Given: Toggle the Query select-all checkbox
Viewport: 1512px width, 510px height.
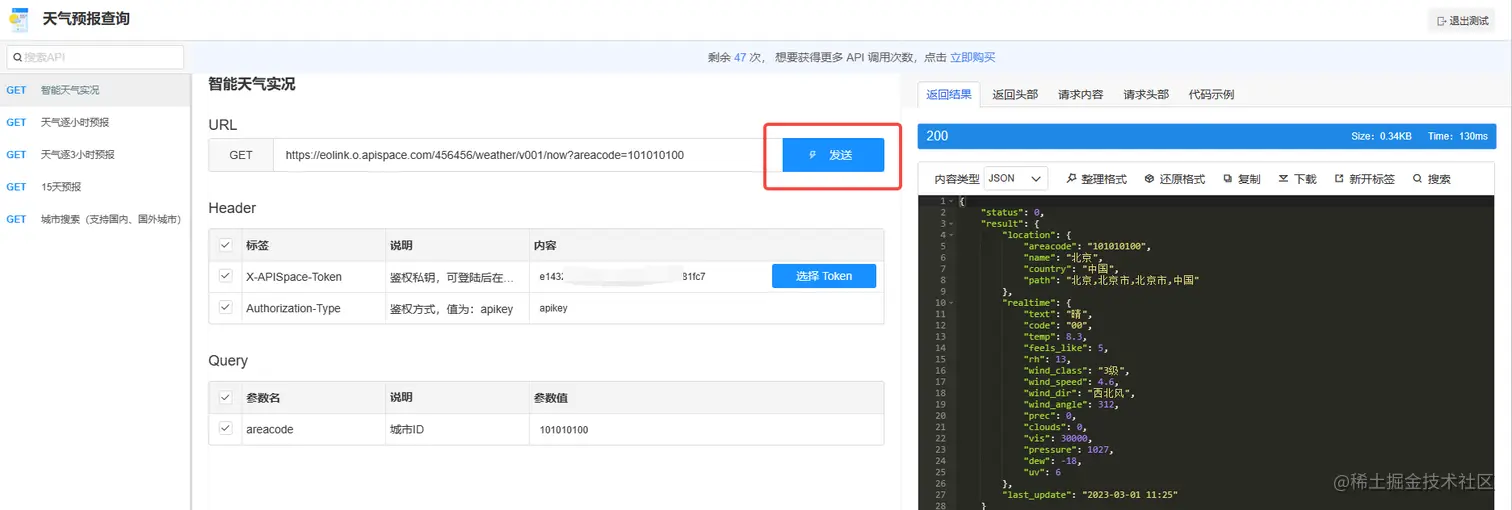Looking at the screenshot, I should coord(225,397).
